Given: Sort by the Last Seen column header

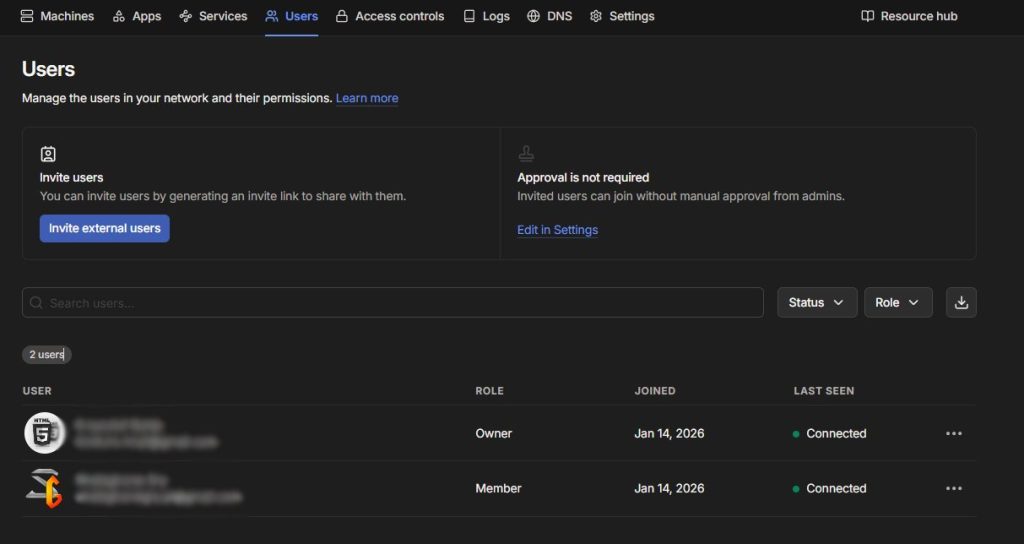Looking at the screenshot, I should coord(823,391).
